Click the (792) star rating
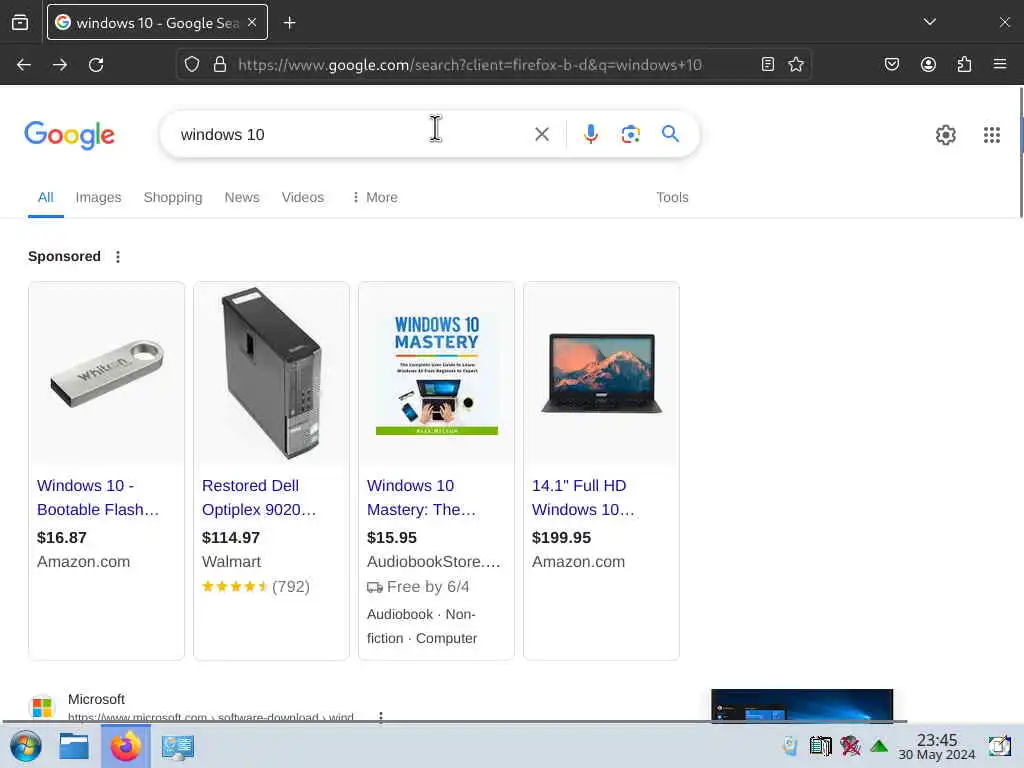Image resolution: width=1024 pixels, height=768 pixels. click(256, 586)
